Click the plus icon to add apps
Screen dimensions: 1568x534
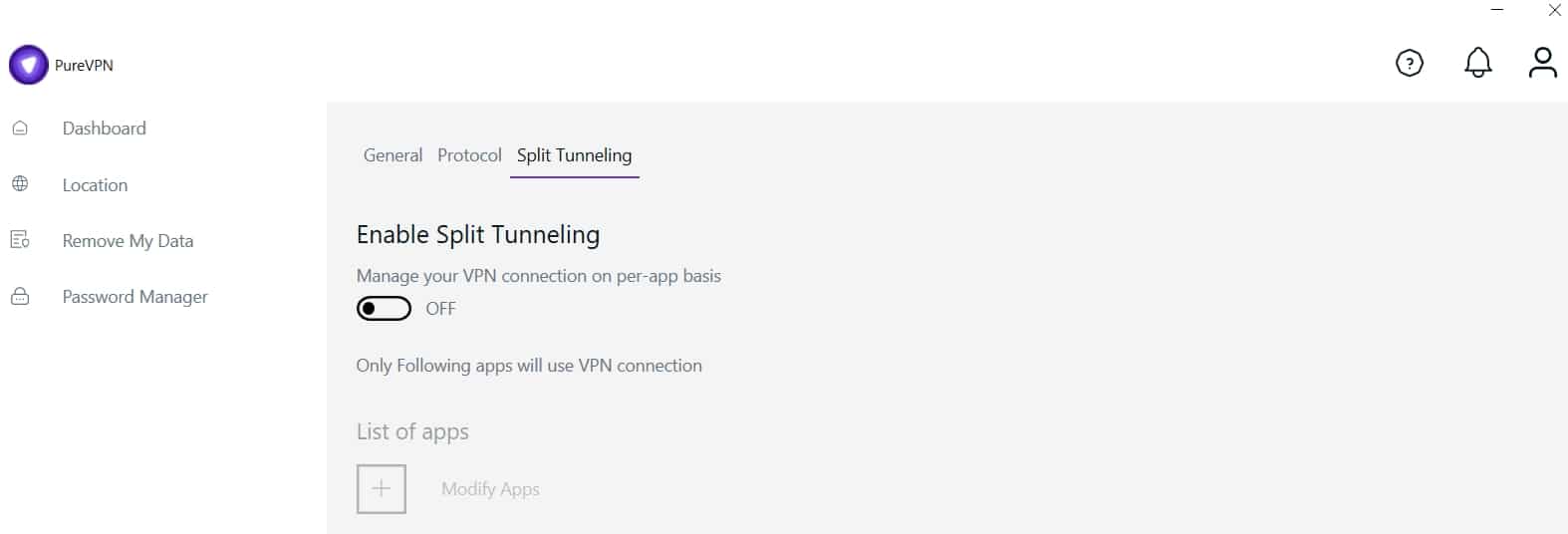click(382, 489)
